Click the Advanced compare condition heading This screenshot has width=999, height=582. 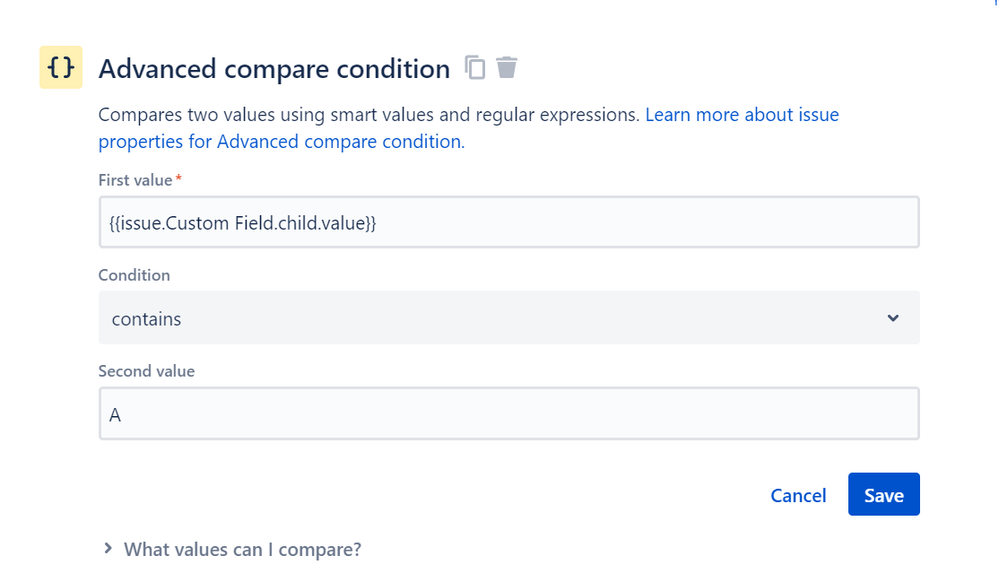pyautogui.click(x=274, y=69)
